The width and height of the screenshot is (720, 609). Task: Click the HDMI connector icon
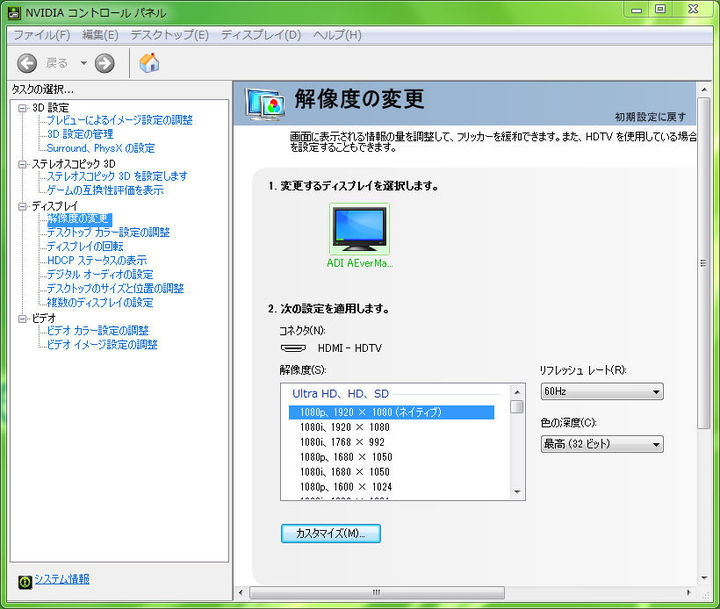(x=293, y=348)
